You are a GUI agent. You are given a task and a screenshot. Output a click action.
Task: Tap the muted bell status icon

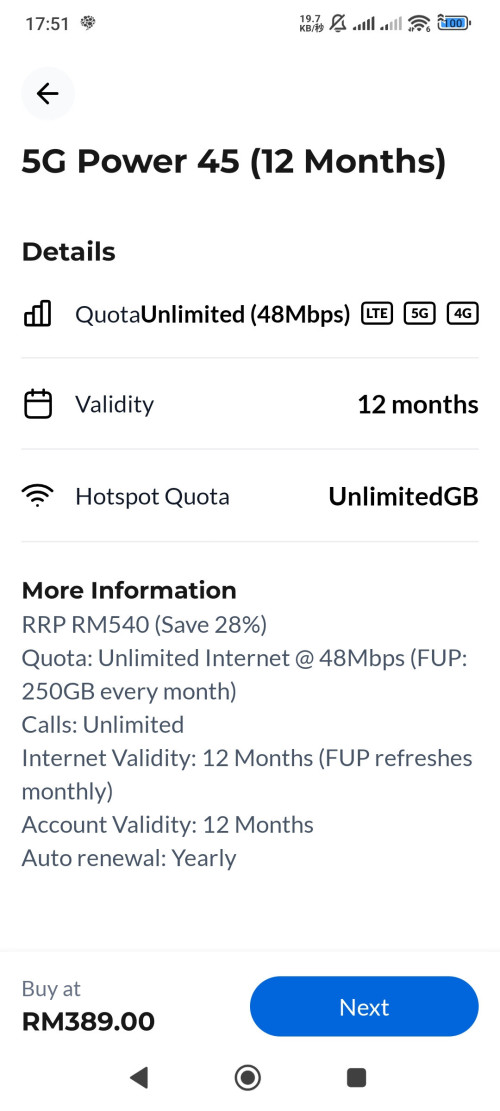click(x=339, y=23)
